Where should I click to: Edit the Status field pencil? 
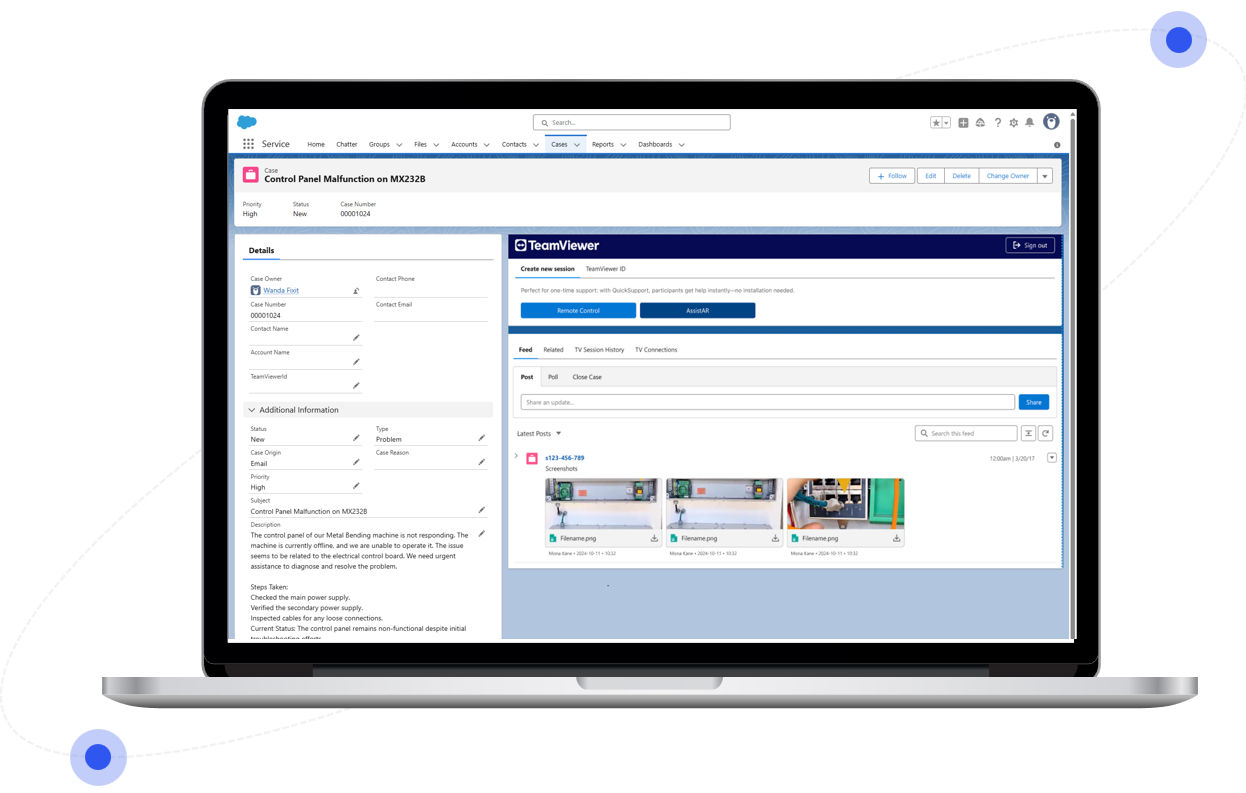pos(356,438)
